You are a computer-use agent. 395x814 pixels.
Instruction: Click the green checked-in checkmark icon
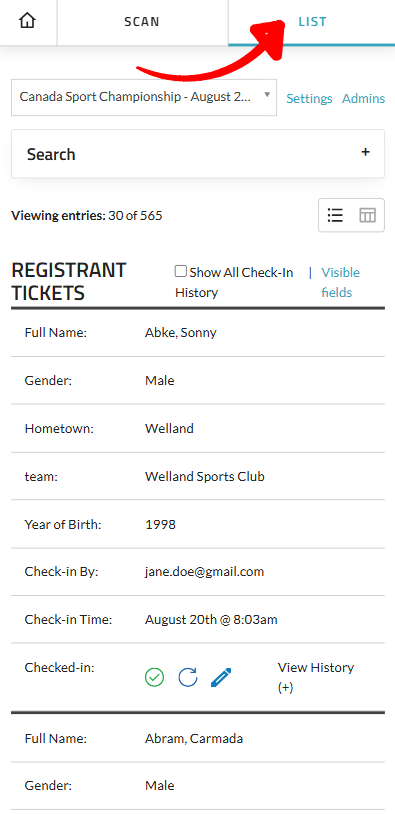pyautogui.click(x=154, y=677)
